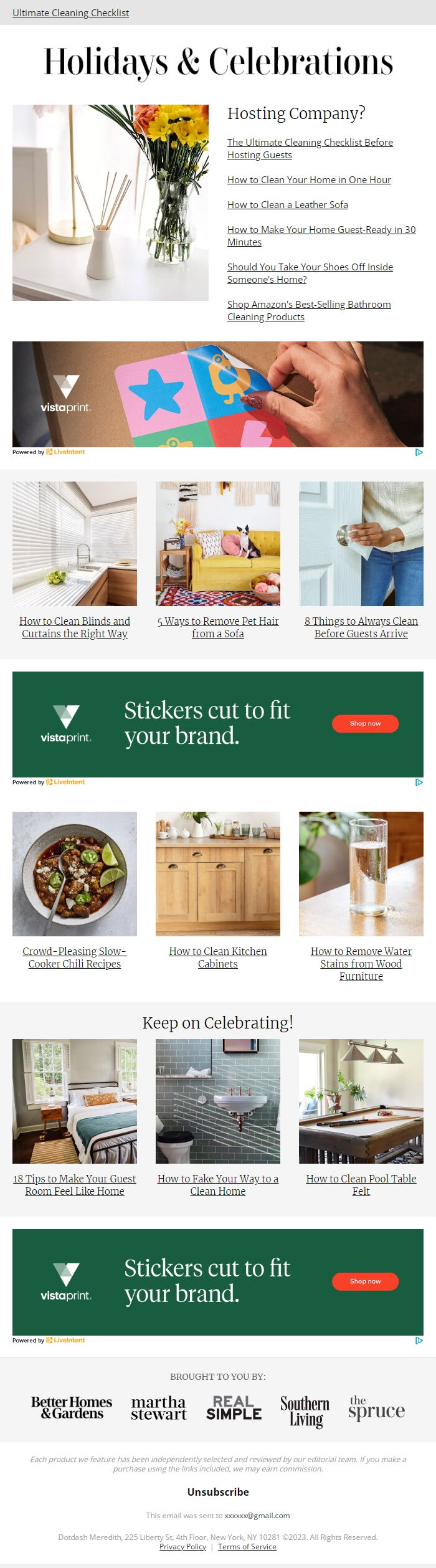Open the Terms of Service link
Screen dimensions: 436x1568
coord(247,1546)
